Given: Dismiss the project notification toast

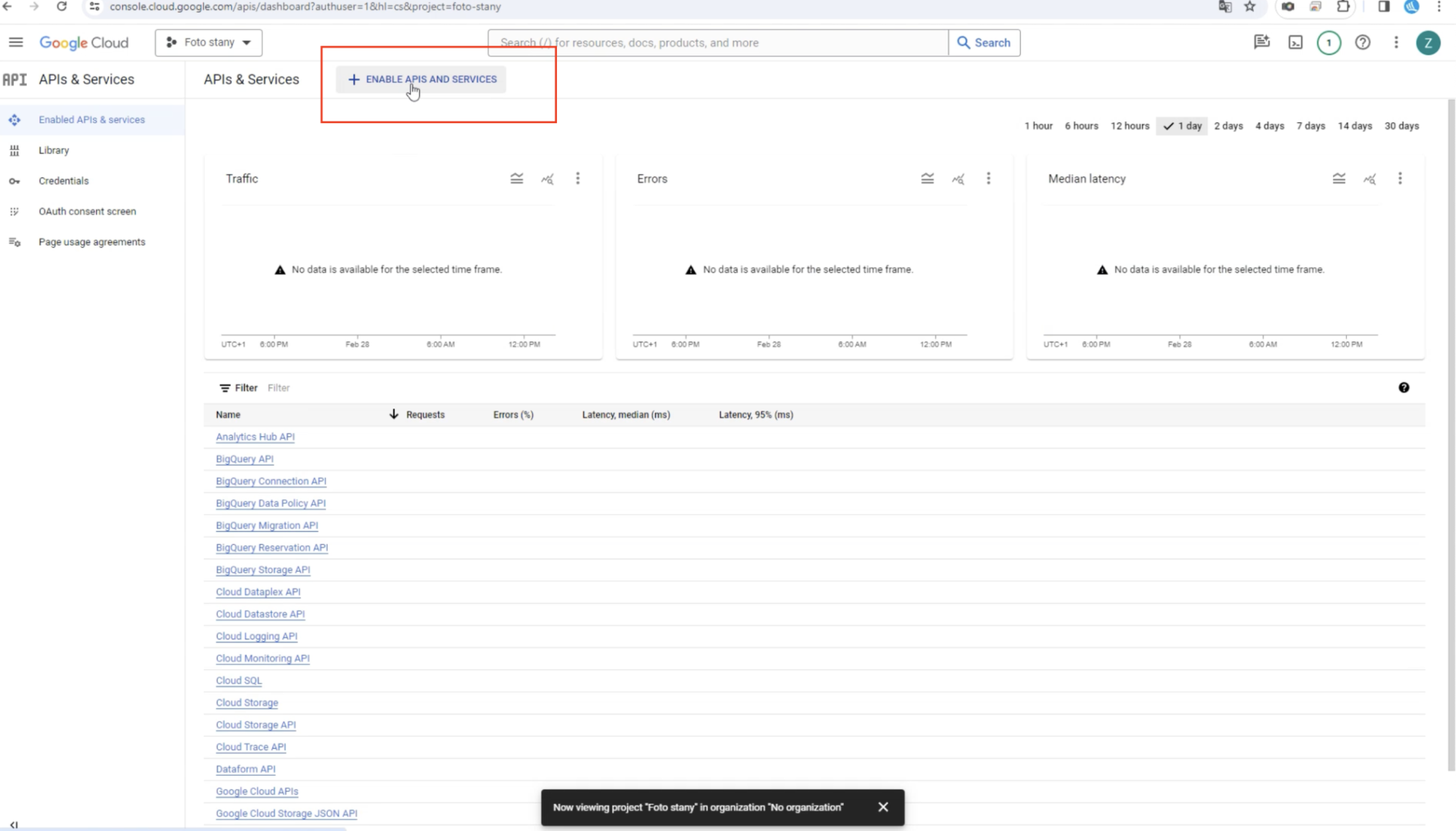Looking at the screenshot, I should click(883, 807).
